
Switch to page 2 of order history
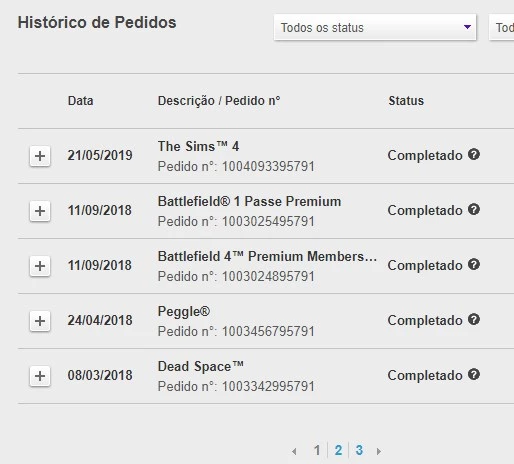(338, 450)
